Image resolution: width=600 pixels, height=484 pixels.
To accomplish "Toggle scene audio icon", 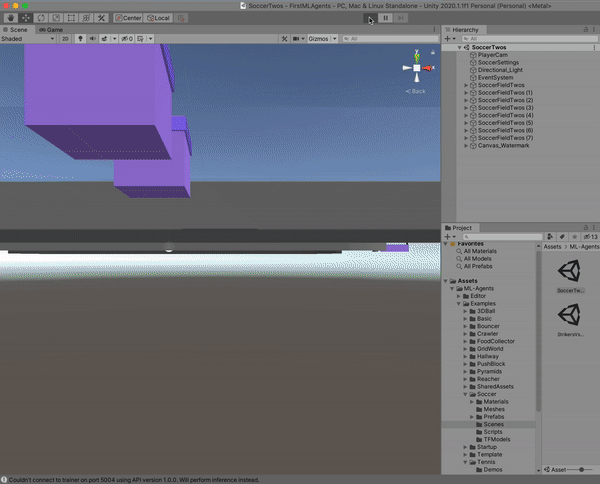I will [93, 39].
